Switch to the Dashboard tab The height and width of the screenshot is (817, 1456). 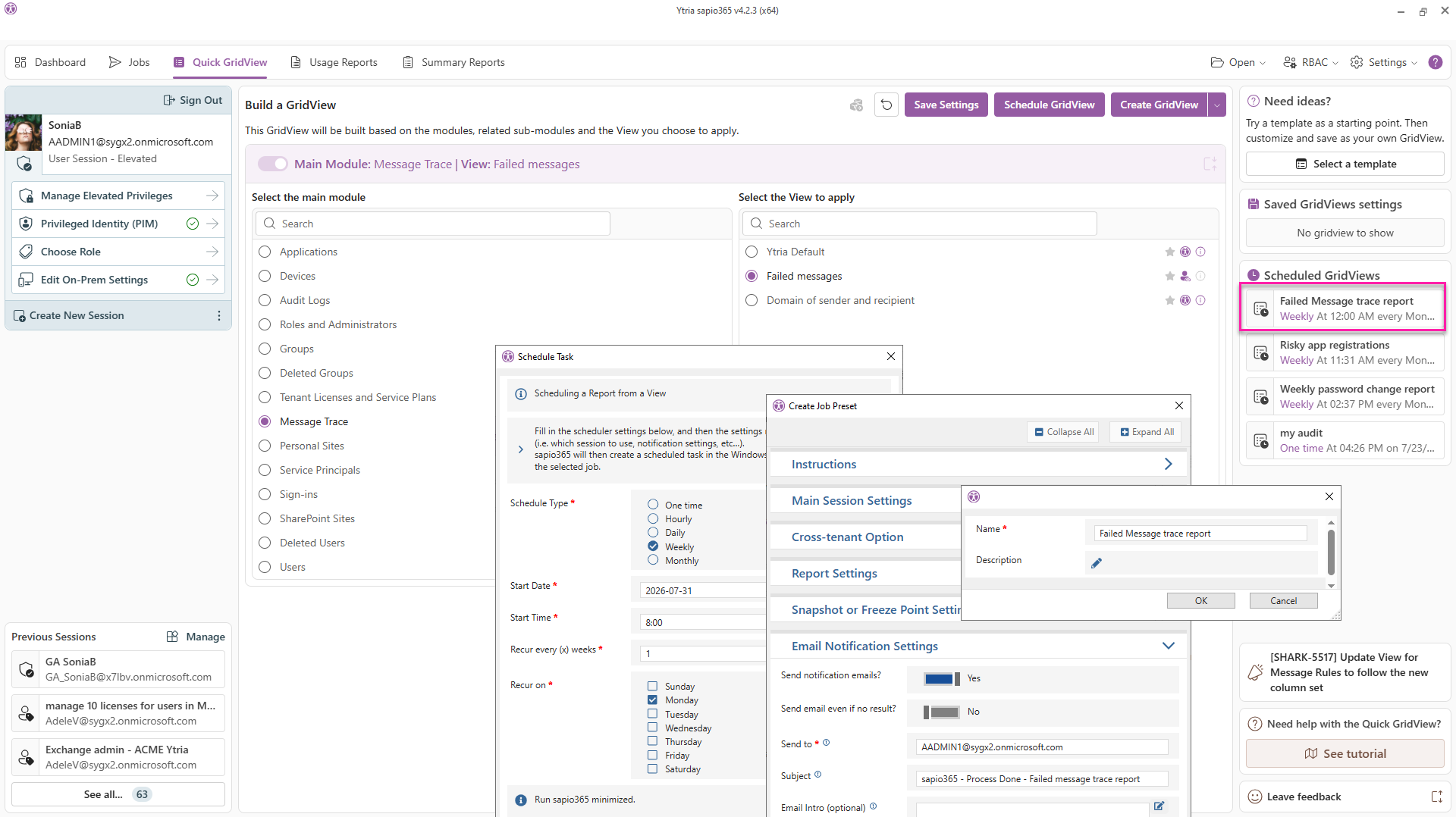point(50,62)
